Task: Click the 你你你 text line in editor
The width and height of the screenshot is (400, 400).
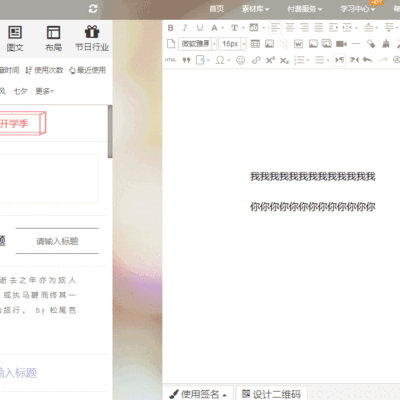Action: pos(313,207)
